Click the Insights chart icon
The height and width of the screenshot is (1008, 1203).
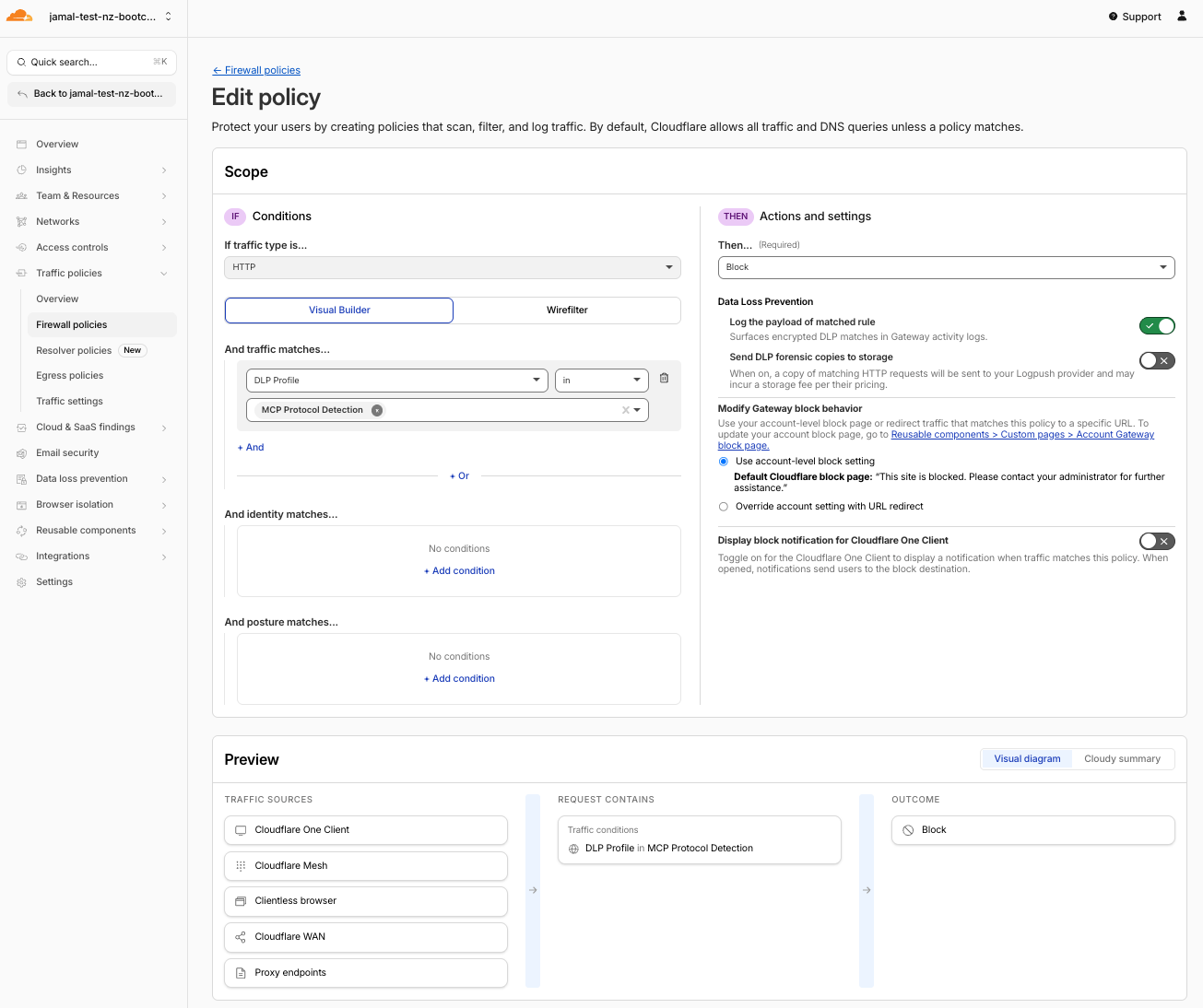pyautogui.click(x=21, y=170)
